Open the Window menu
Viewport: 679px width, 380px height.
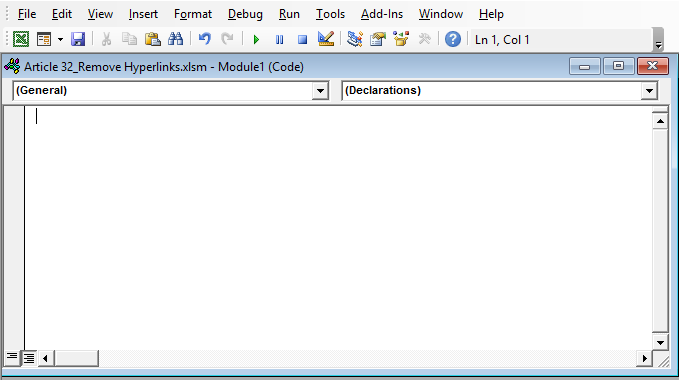441,14
